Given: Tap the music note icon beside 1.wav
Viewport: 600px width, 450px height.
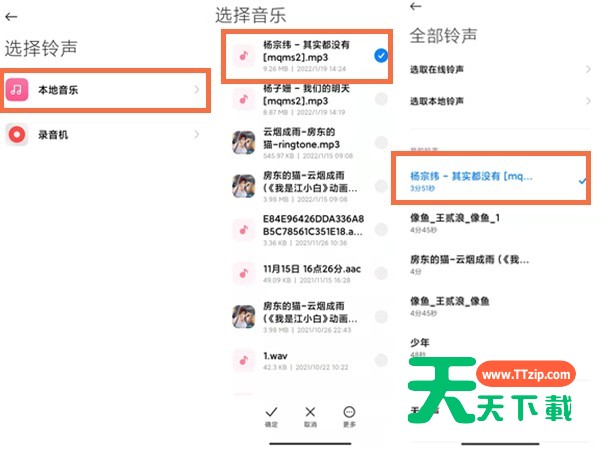Looking at the screenshot, I should 244,360.
